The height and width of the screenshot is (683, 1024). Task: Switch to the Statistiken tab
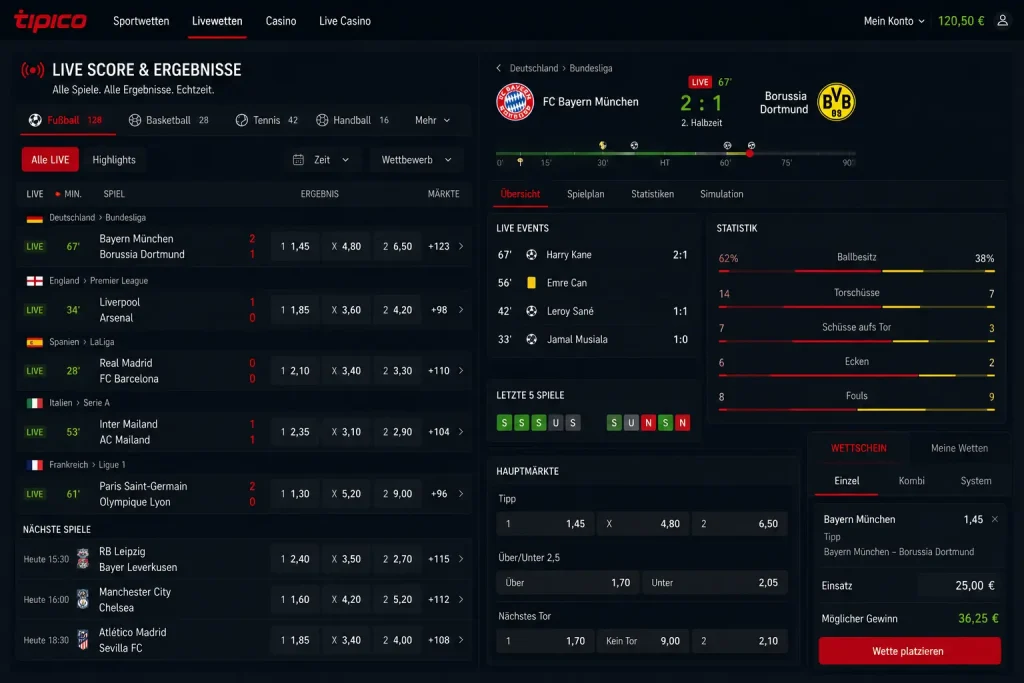tap(652, 194)
